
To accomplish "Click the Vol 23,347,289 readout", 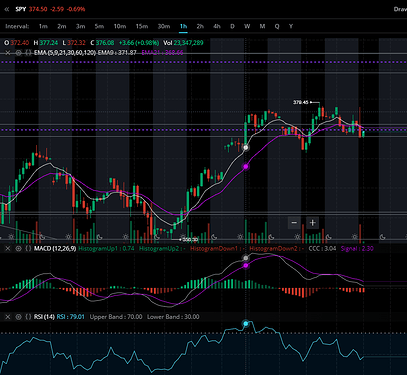I will (183, 43).
